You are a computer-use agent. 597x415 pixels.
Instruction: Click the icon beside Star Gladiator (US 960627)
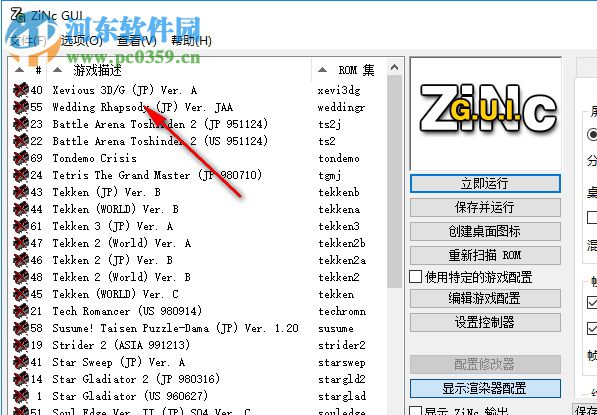point(21,396)
